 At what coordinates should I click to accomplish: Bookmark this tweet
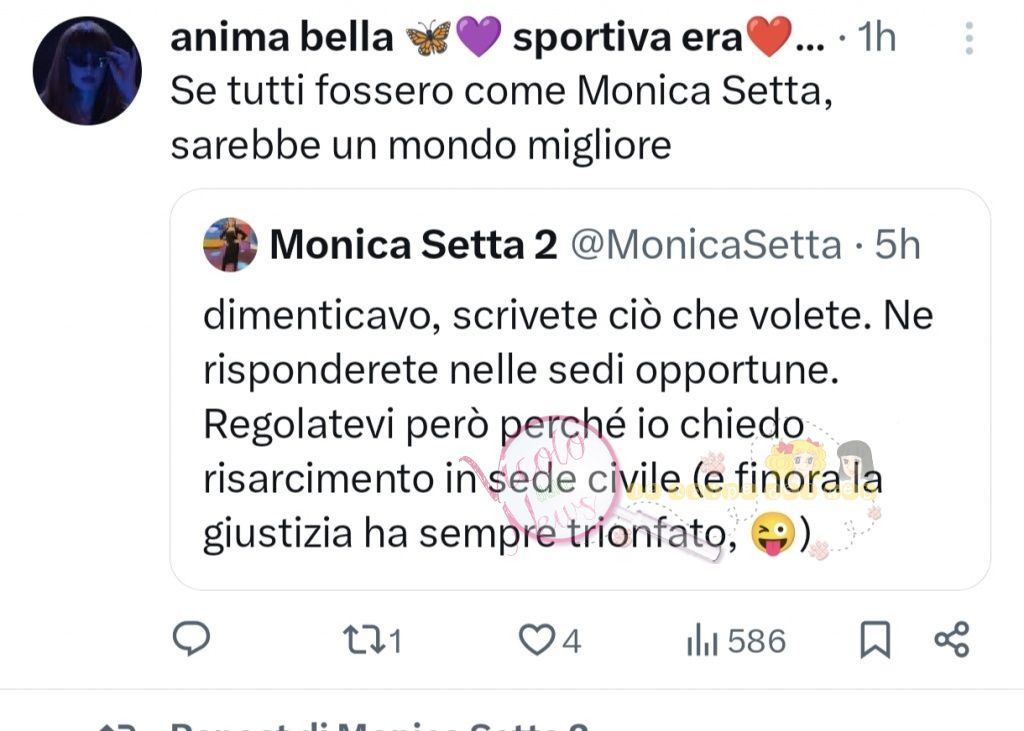[x=875, y=640]
